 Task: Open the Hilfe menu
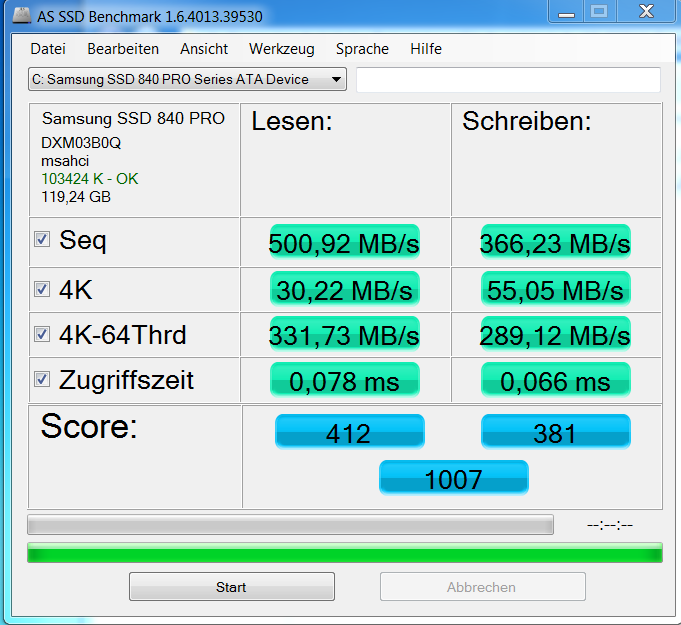pos(426,49)
